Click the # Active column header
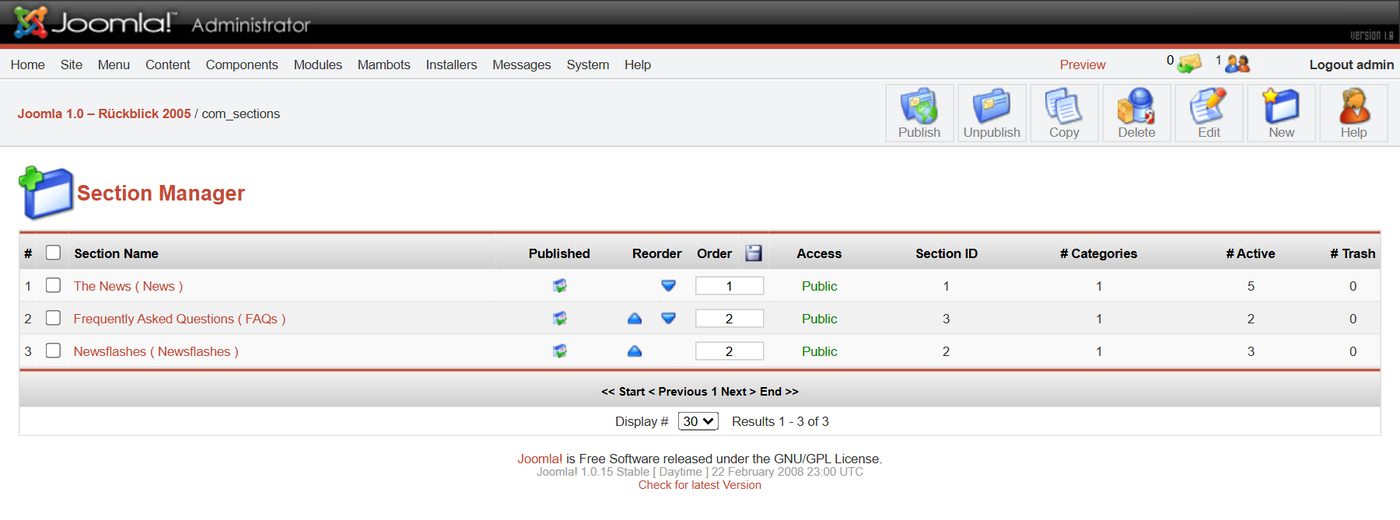 click(1250, 253)
